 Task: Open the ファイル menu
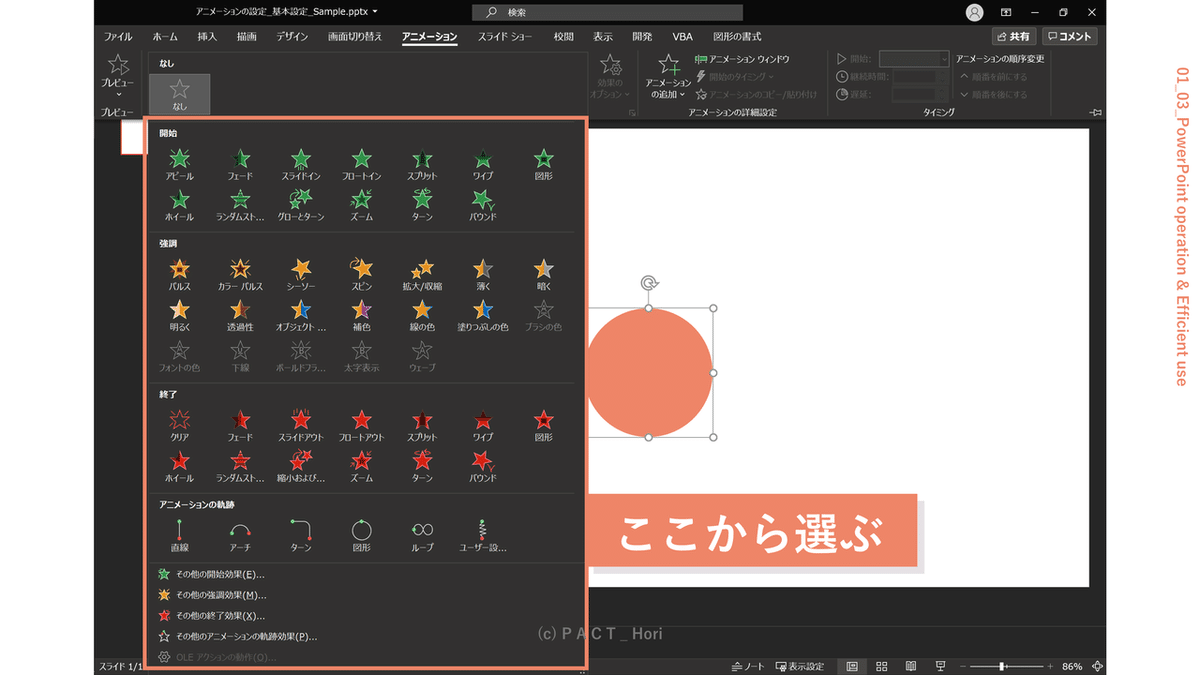tap(118, 37)
